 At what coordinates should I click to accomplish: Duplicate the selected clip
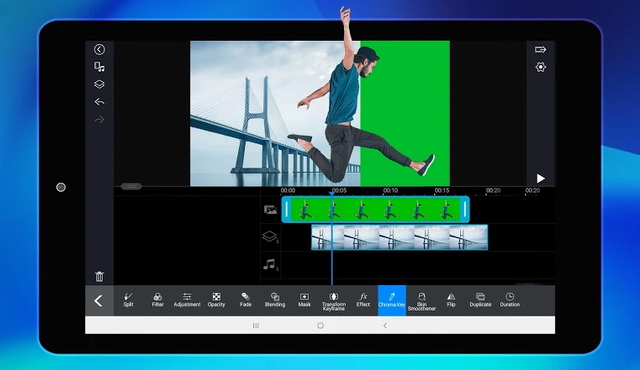click(480, 300)
